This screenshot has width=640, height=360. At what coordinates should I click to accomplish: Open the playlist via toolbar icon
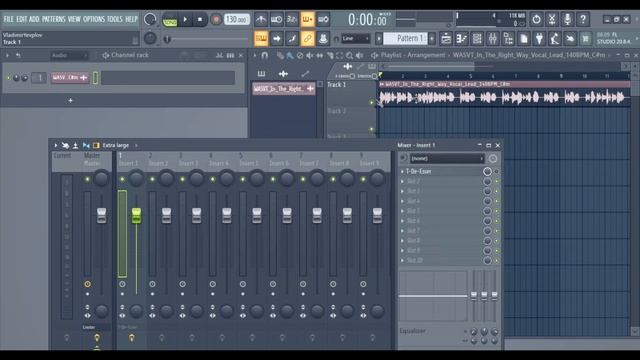[446, 39]
